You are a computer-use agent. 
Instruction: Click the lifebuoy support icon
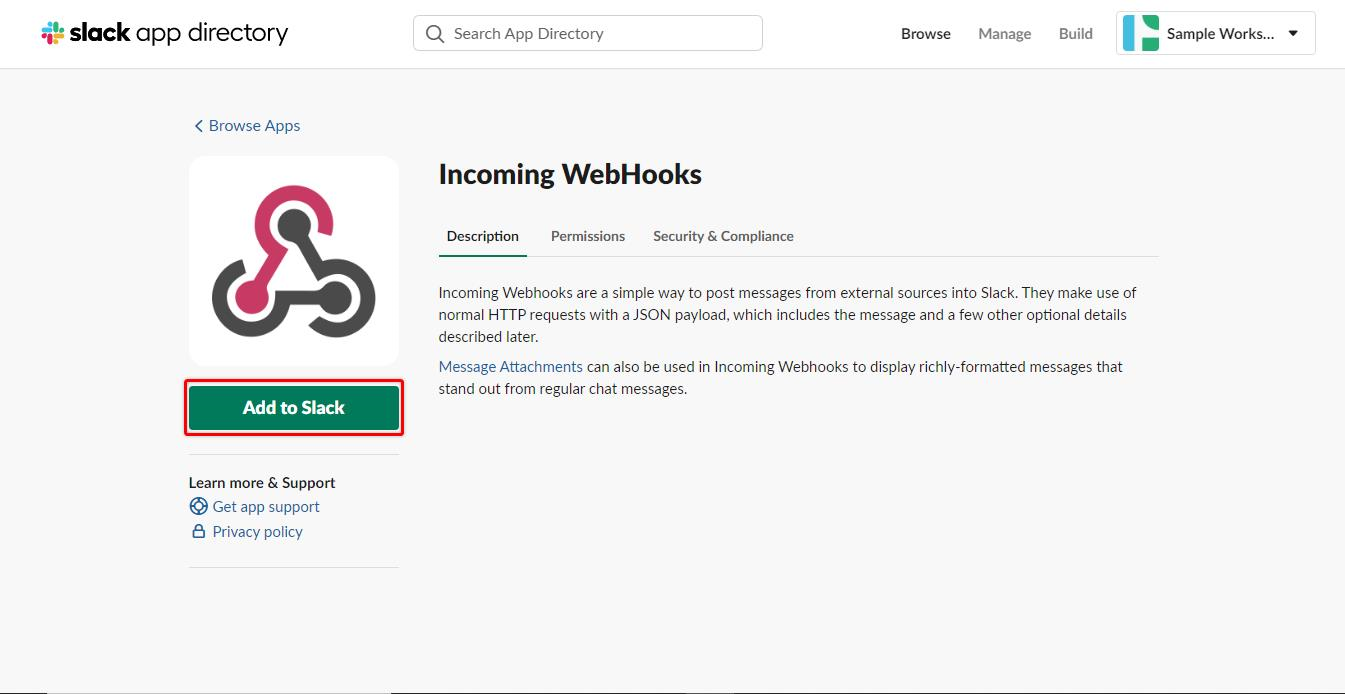[198, 506]
